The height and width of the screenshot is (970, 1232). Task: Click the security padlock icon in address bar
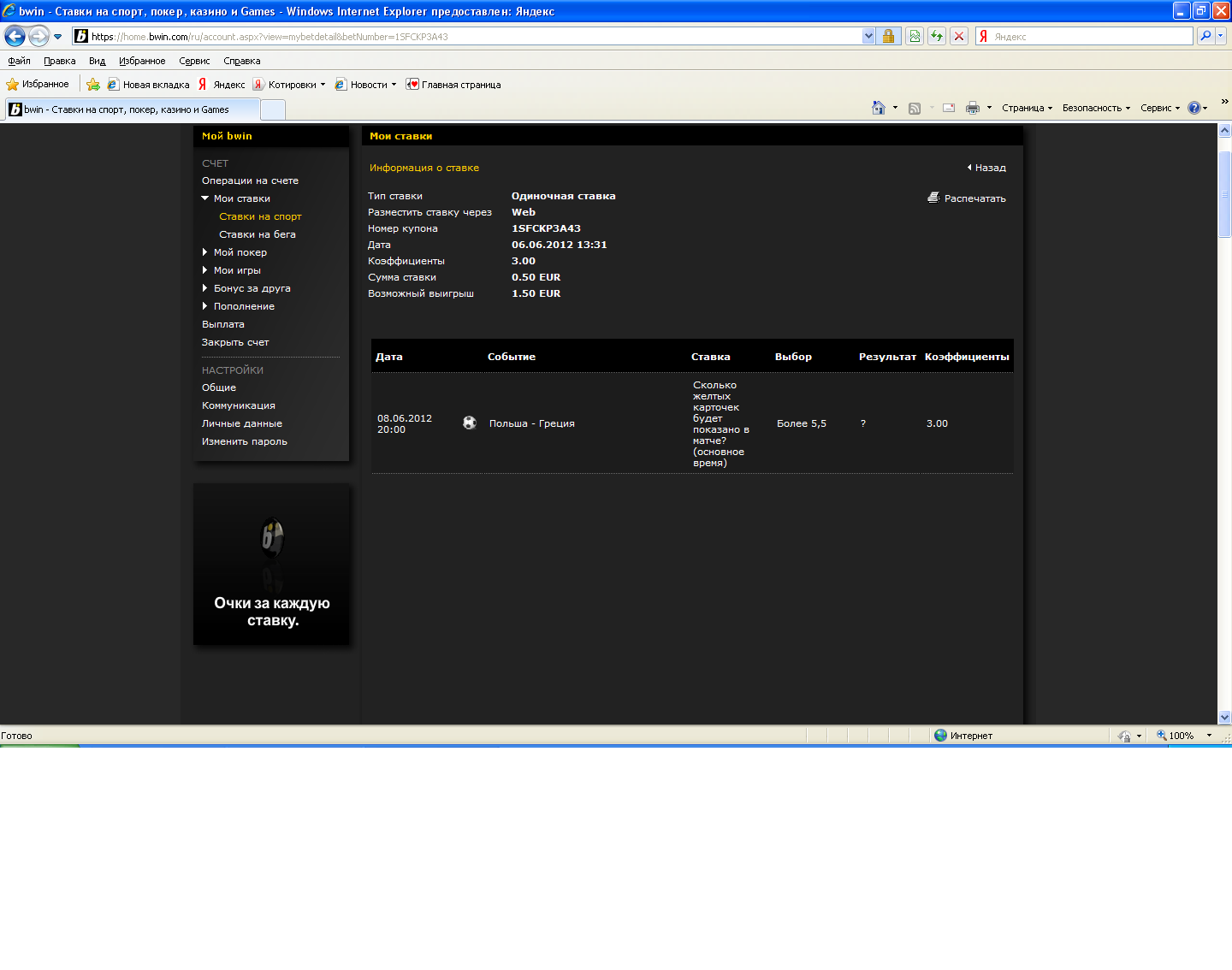tap(888, 36)
